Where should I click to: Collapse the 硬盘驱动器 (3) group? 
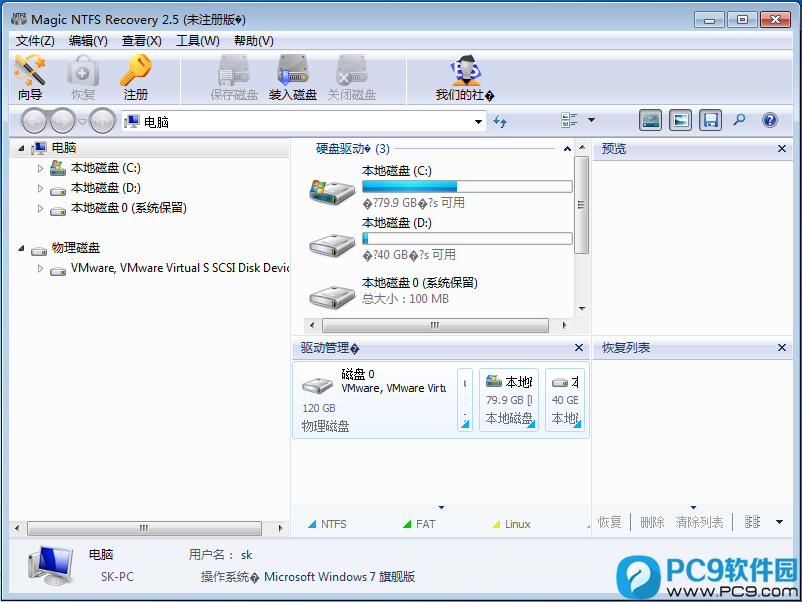point(567,149)
